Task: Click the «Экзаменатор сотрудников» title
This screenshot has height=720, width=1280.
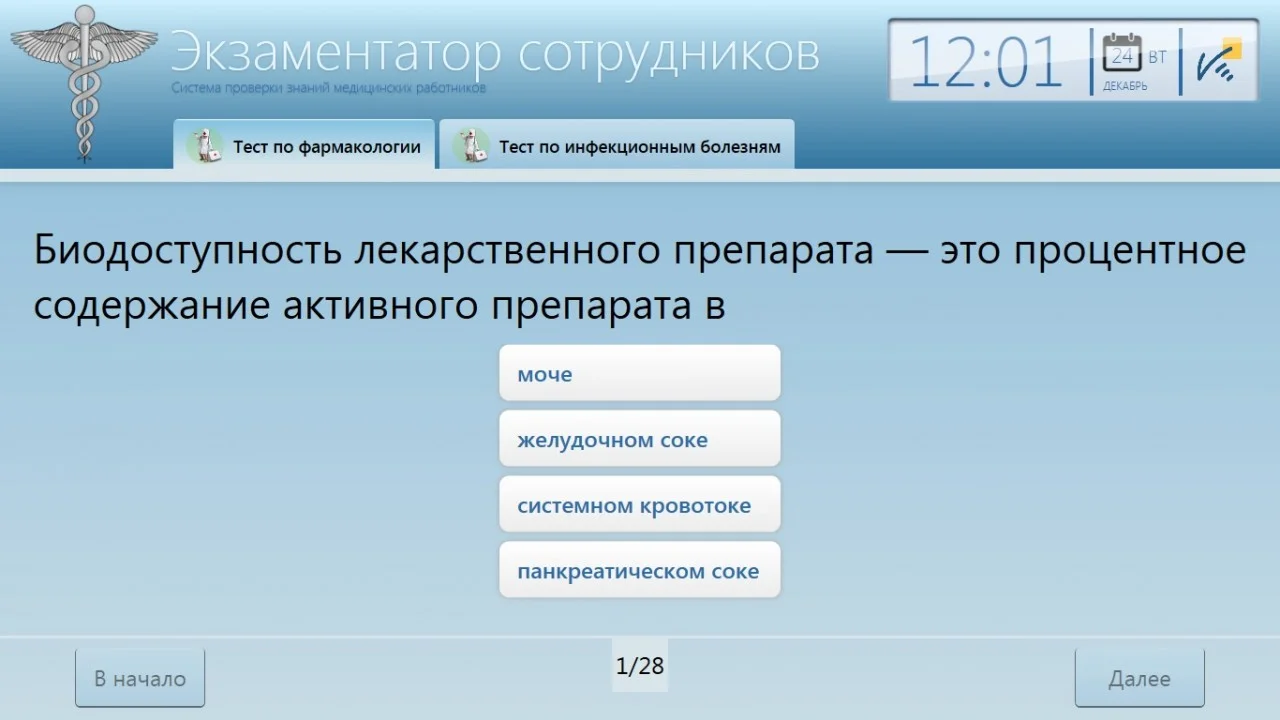Action: 495,52
